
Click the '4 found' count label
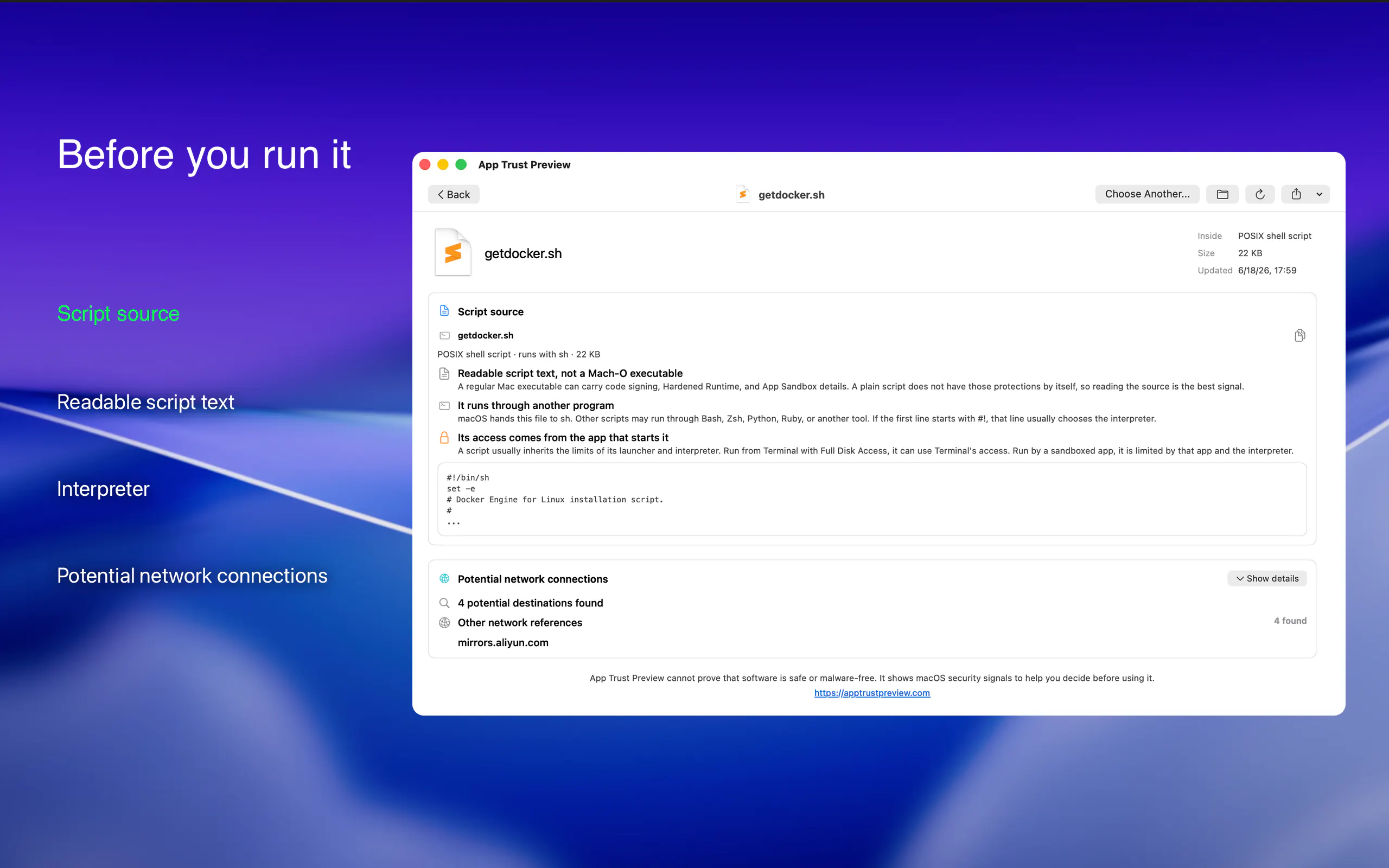[1290, 621]
